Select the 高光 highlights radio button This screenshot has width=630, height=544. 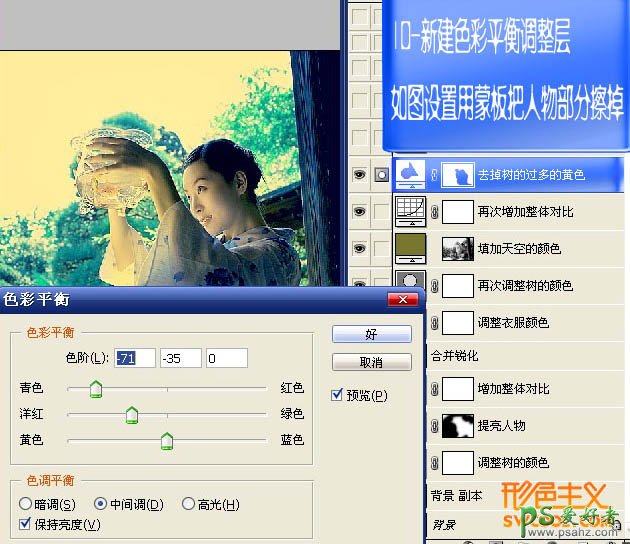click(x=188, y=504)
